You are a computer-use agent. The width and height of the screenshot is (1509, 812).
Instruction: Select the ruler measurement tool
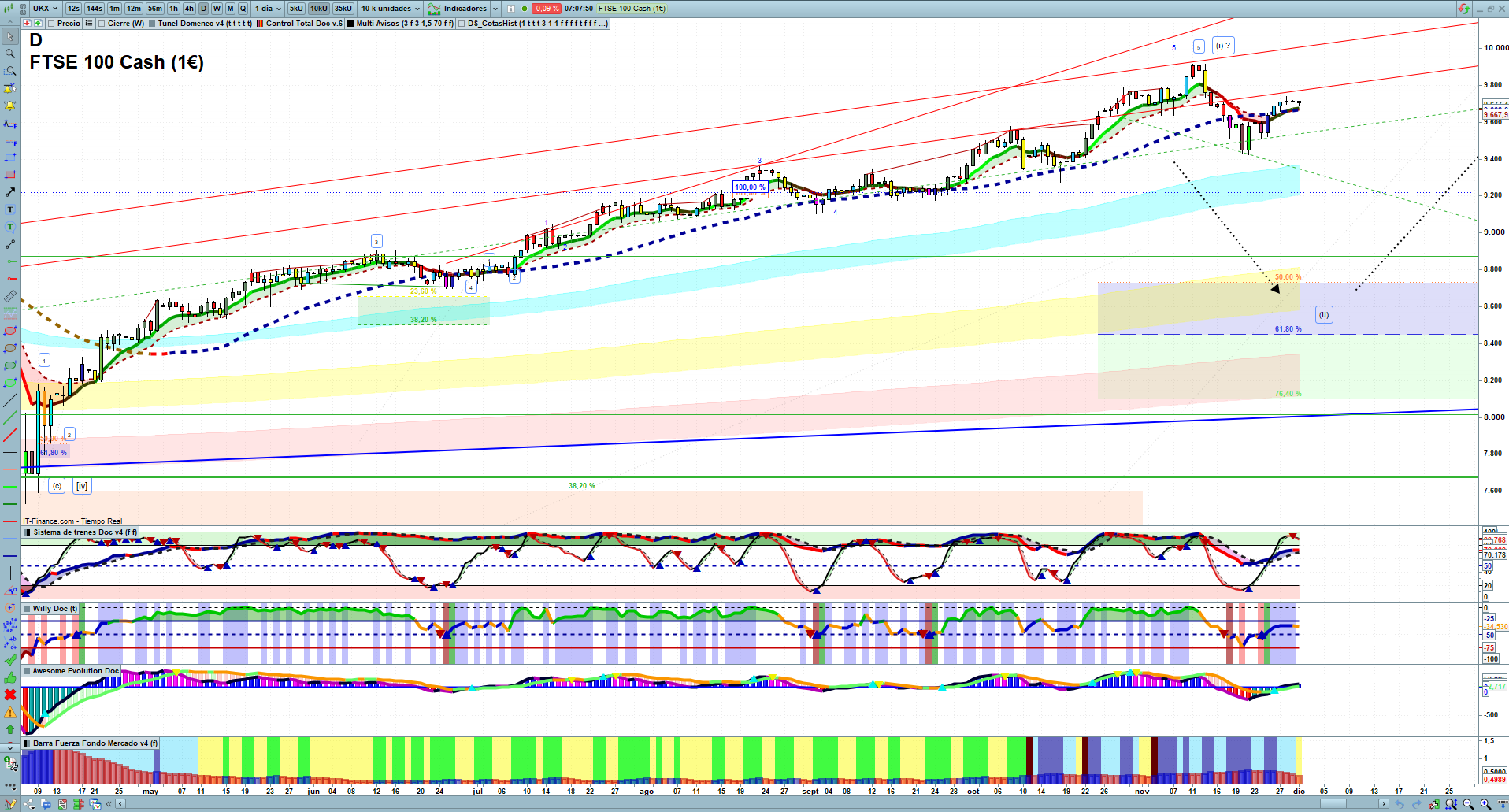(10, 296)
